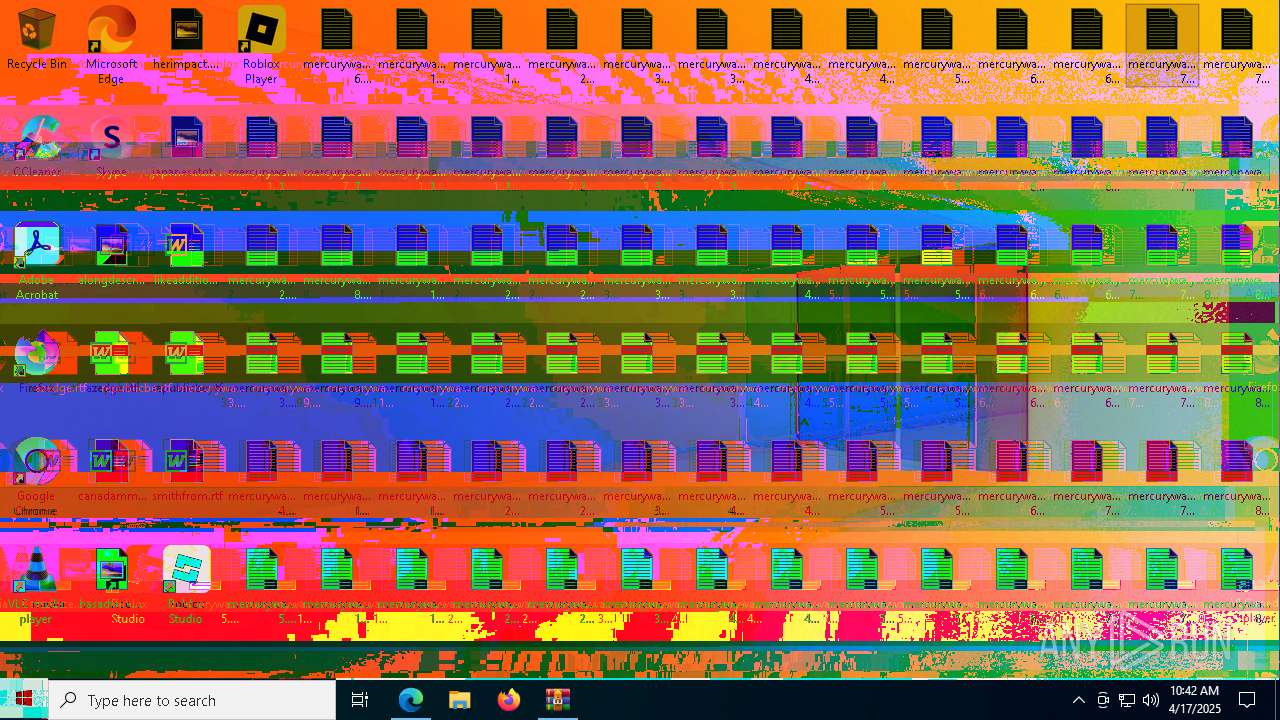The height and width of the screenshot is (720, 1280).
Task: Show hidden system tray icons
Action: [1078, 700]
